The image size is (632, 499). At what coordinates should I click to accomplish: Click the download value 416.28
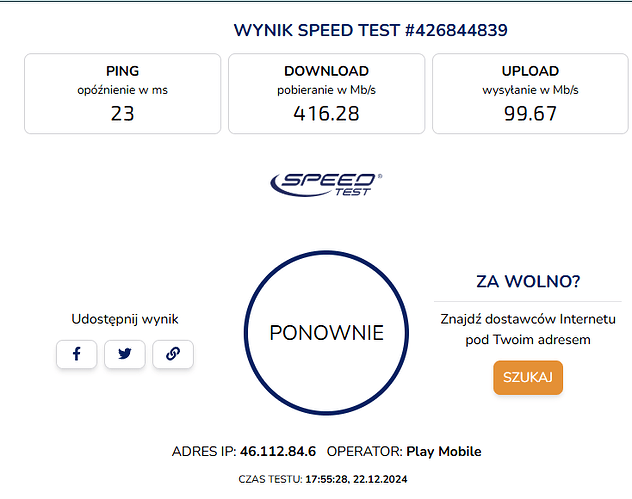point(326,114)
